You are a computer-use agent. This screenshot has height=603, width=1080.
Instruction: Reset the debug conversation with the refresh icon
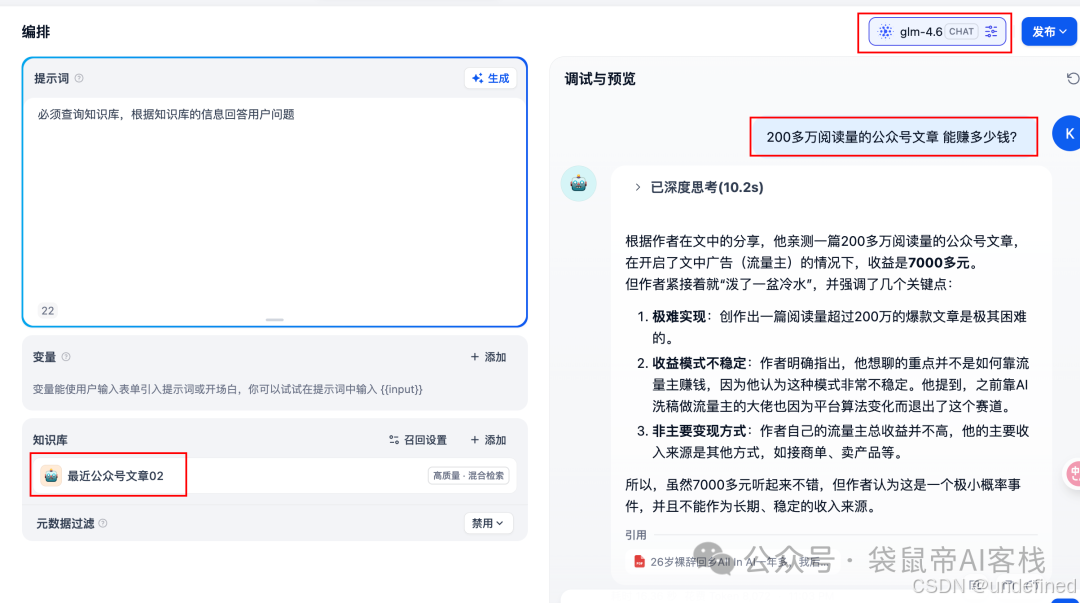1072,78
